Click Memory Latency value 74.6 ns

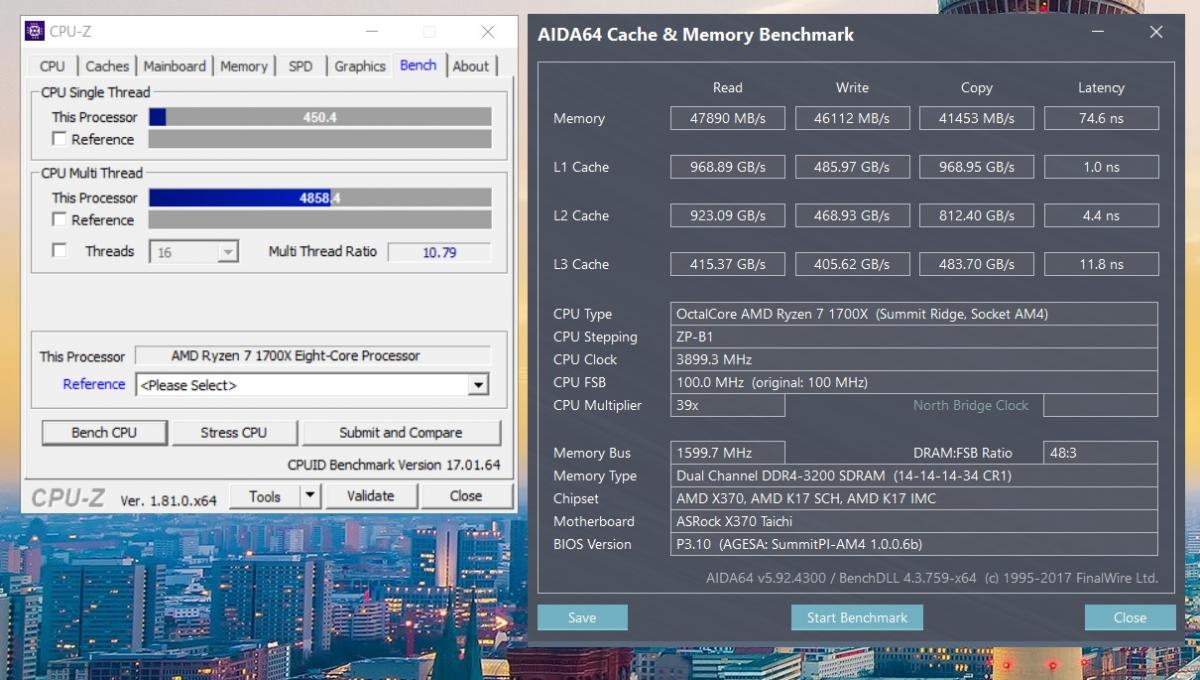coord(1102,118)
